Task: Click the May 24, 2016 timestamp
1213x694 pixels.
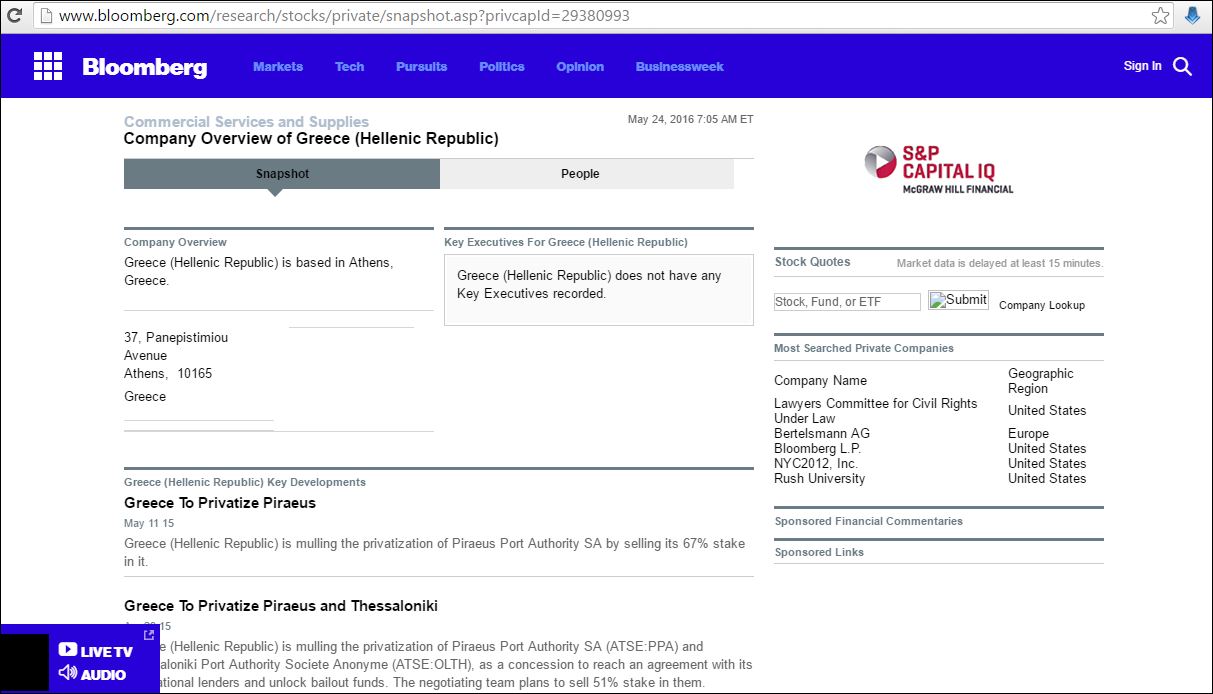Action: tap(691, 119)
